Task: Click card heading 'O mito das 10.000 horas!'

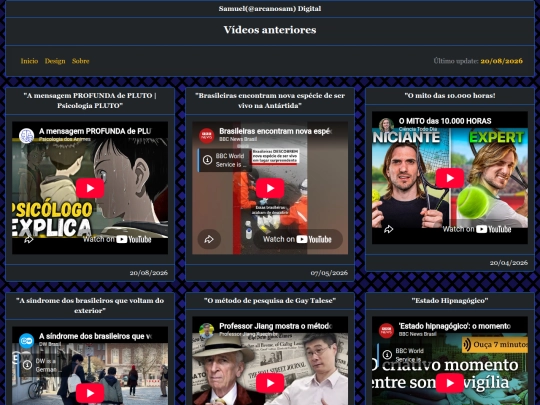Action: coord(450,96)
